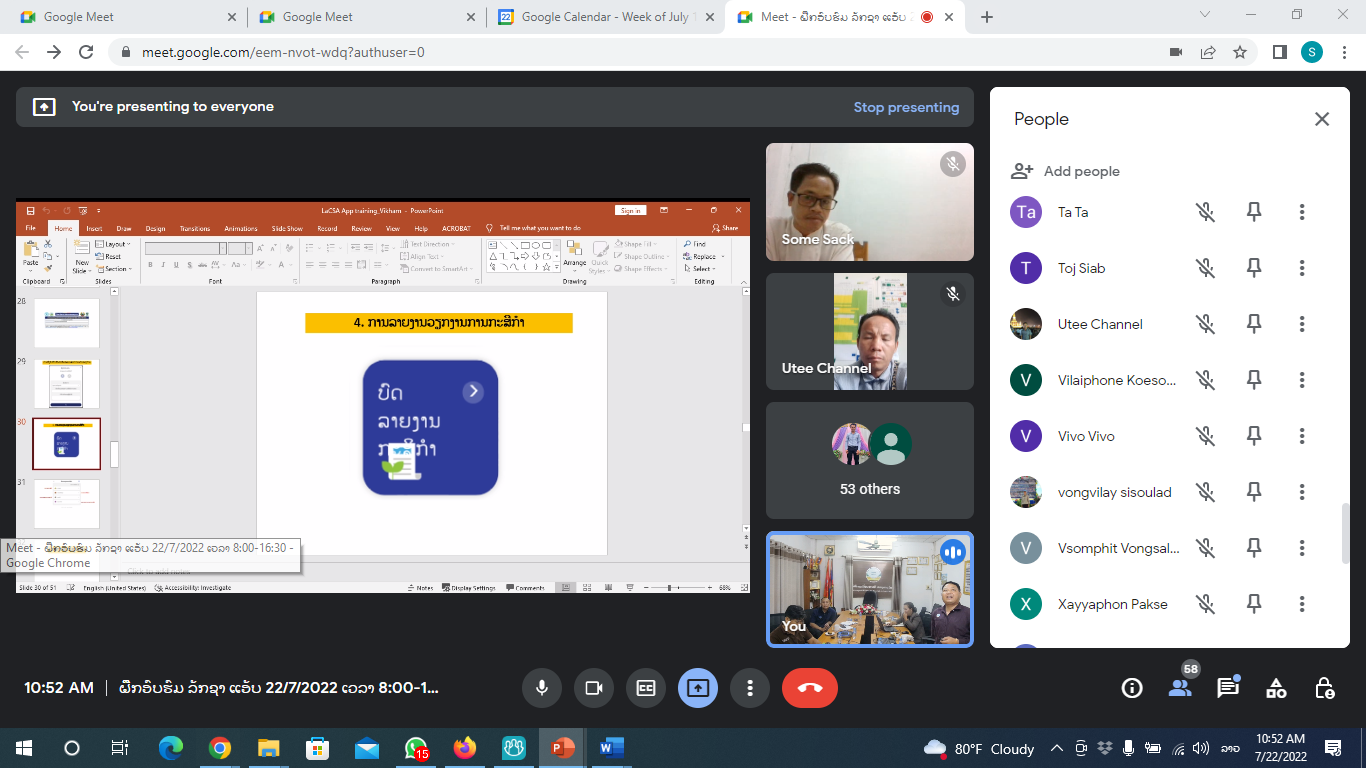
Task: Turn off camera in Meet control bar
Action: pyautogui.click(x=594, y=688)
